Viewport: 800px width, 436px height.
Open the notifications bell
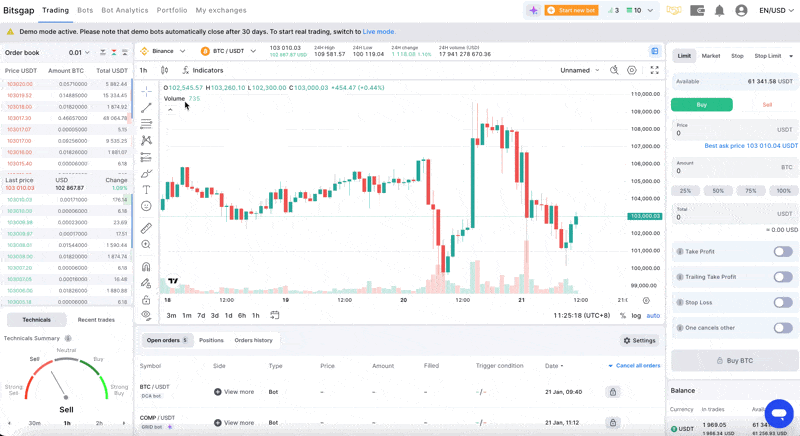[x=719, y=11]
